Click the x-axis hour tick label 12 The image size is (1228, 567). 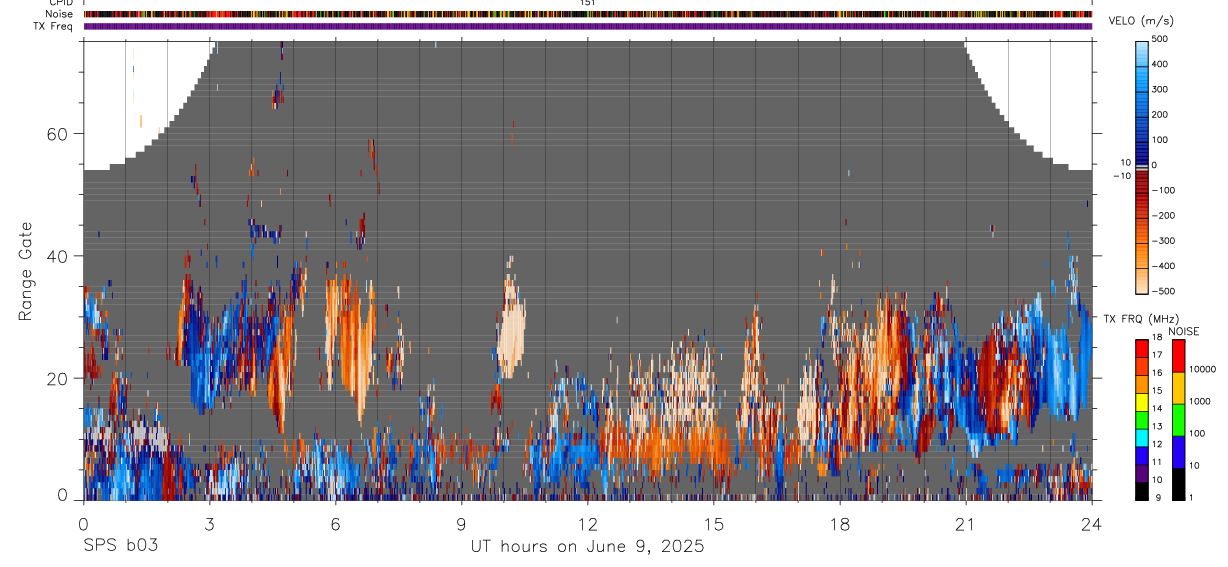coord(587,523)
